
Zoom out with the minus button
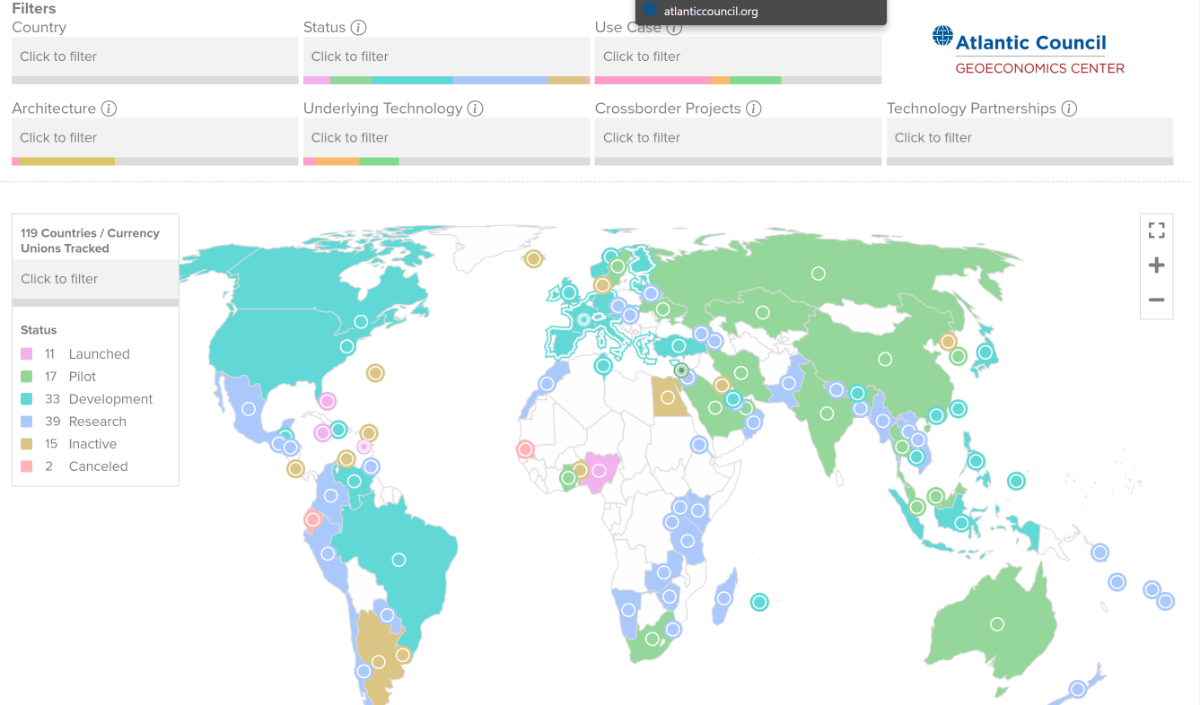[1156, 300]
